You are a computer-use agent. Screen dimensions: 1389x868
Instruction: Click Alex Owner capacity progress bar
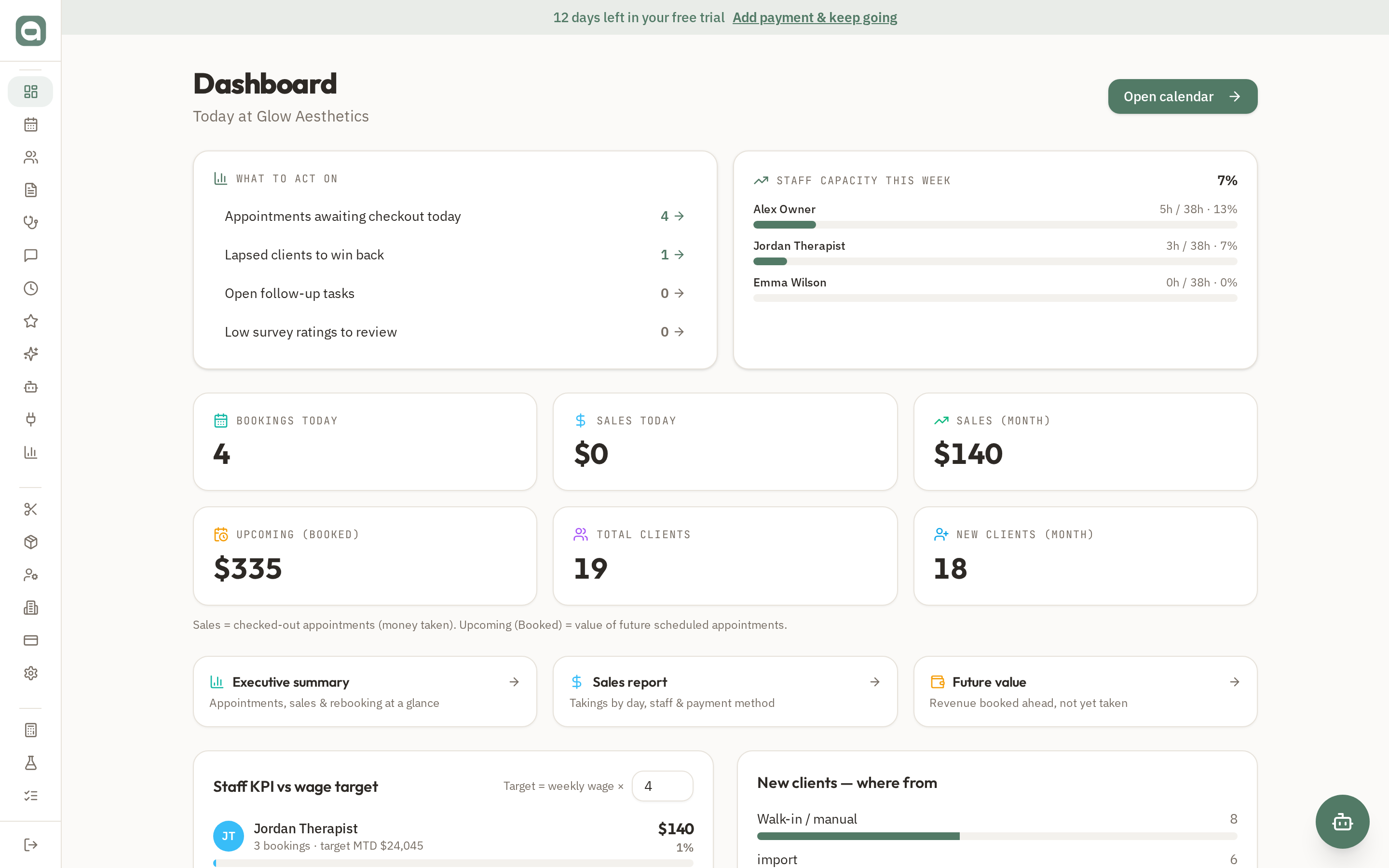click(x=994, y=224)
